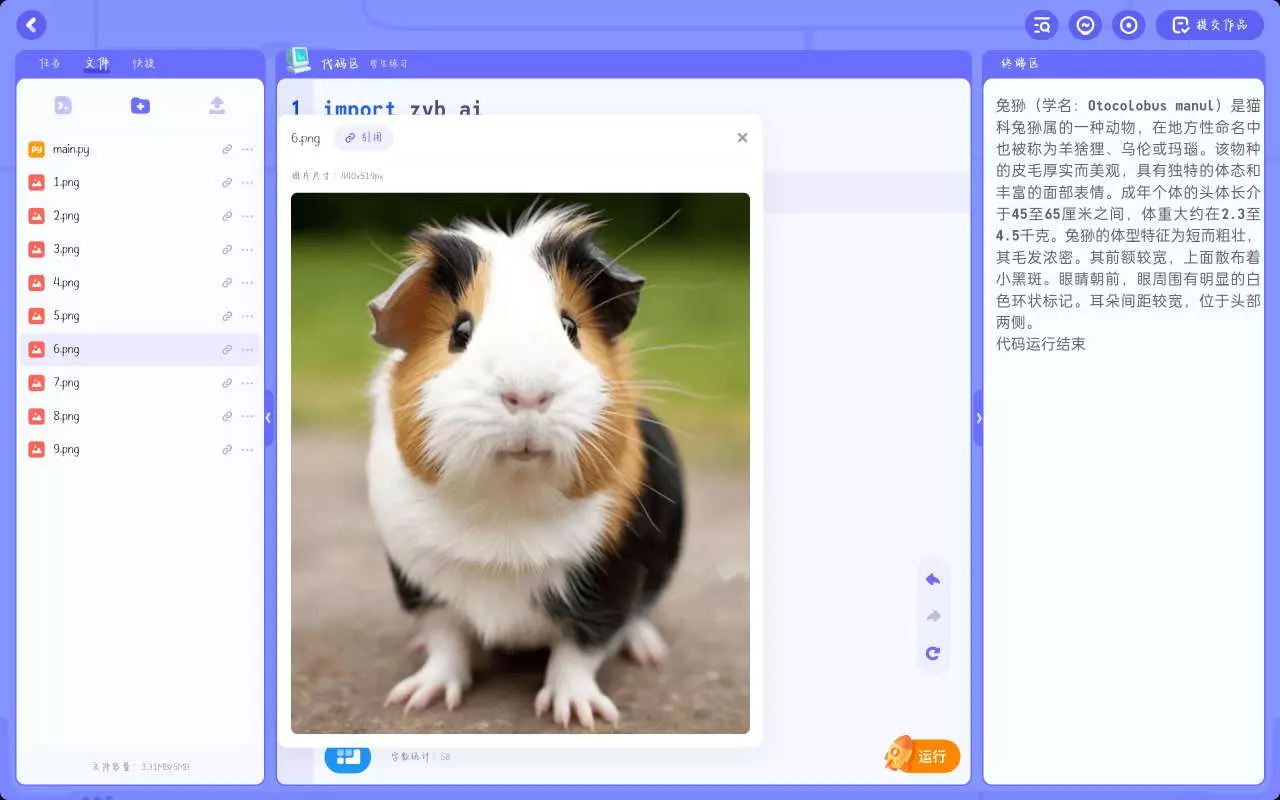The width and height of the screenshot is (1280, 800).
Task: Go back with the round arrow button
Action: click(x=32, y=25)
